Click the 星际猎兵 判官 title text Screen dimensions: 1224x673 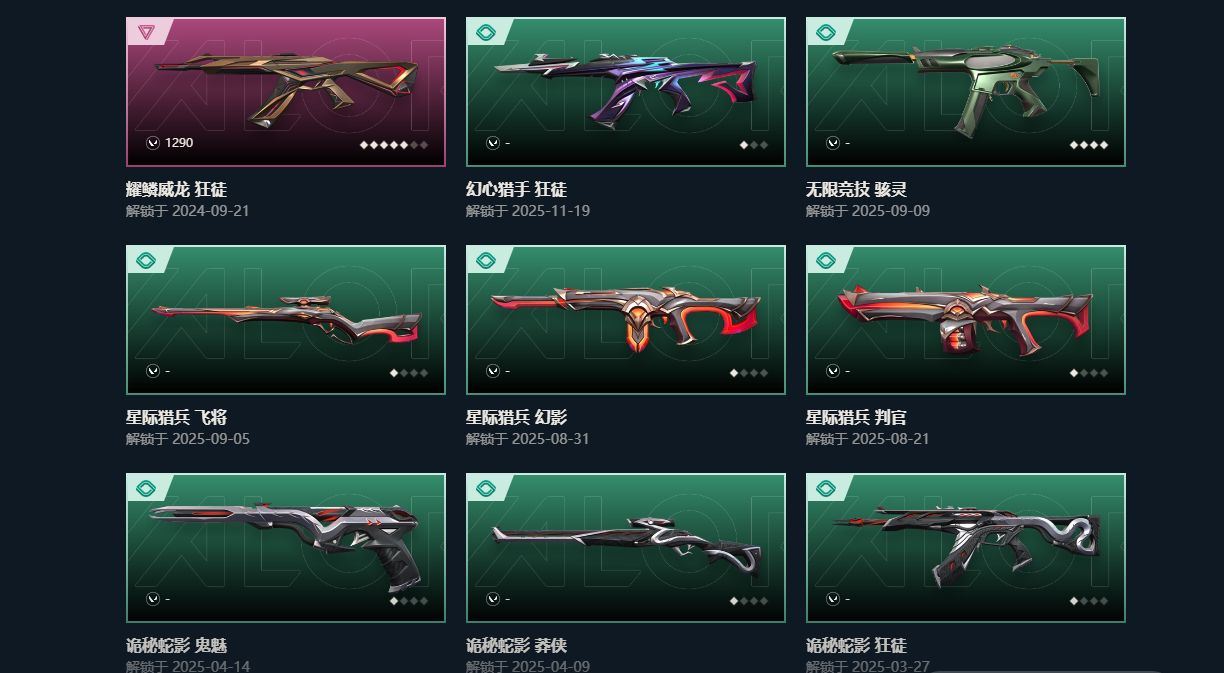coord(857,417)
